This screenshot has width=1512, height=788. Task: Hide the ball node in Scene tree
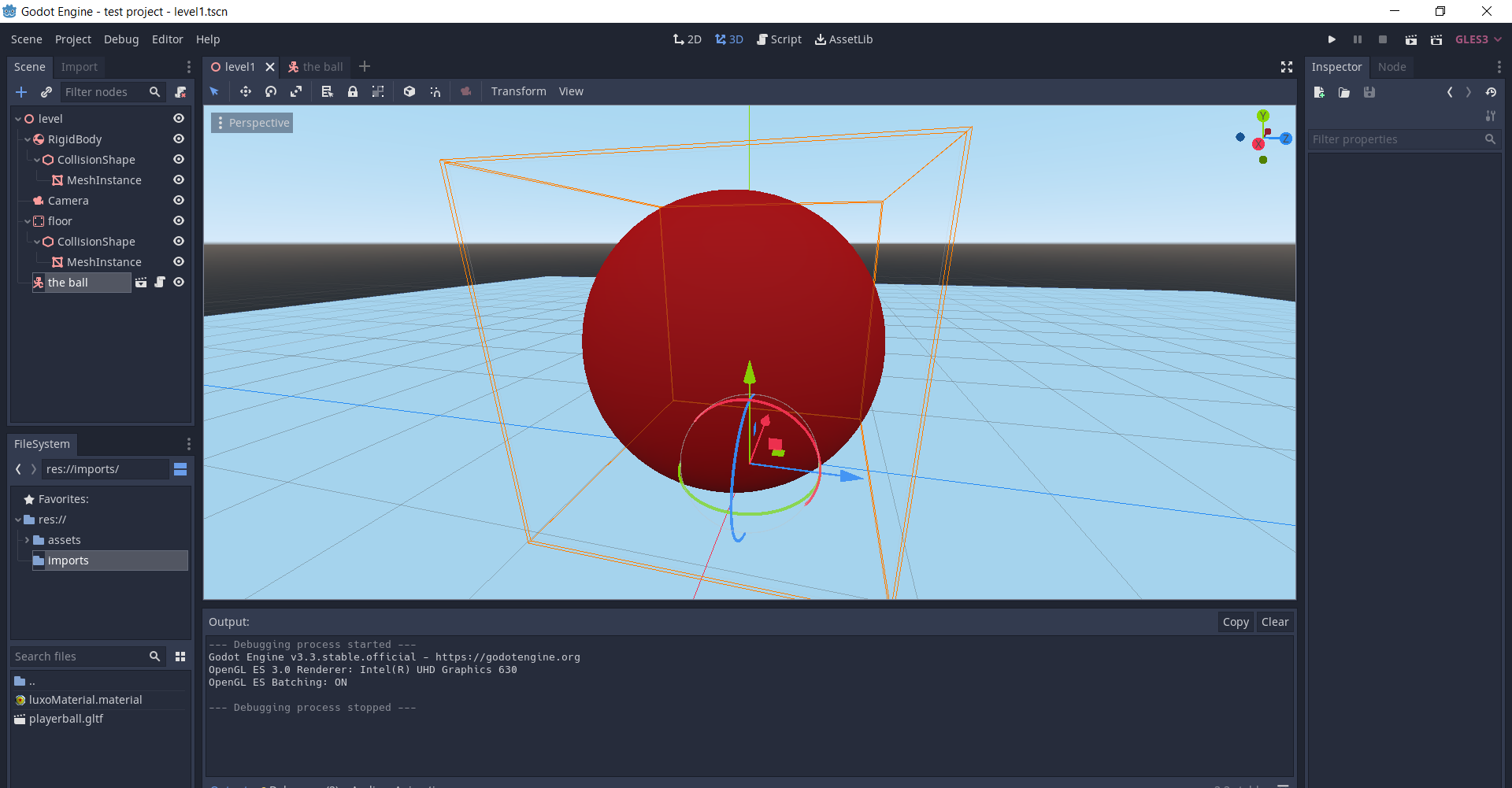click(x=179, y=282)
